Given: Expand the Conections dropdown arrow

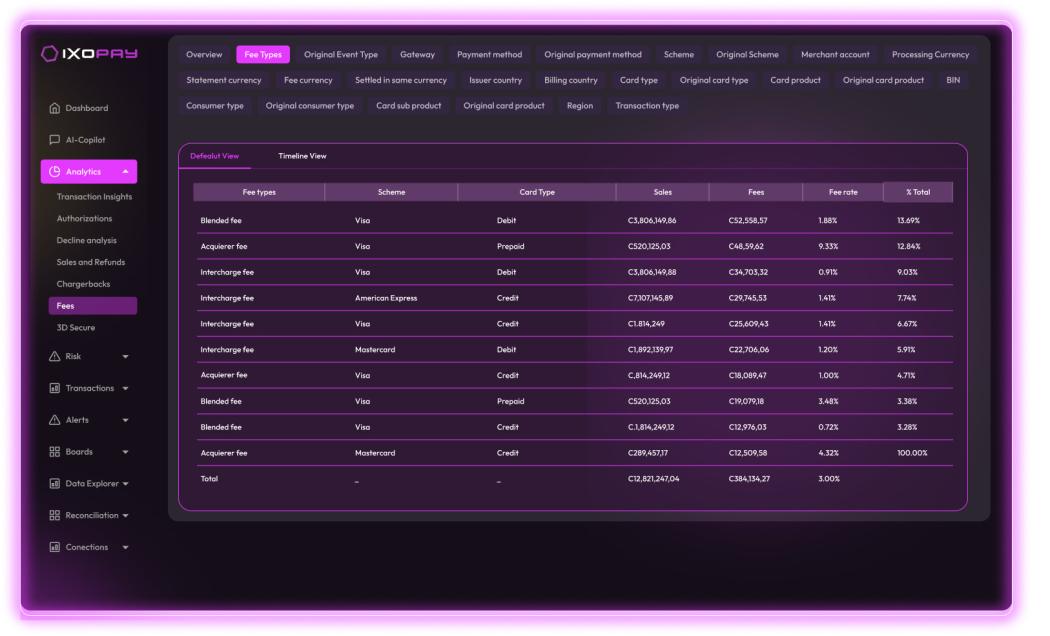Looking at the screenshot, I should (125, 548).
